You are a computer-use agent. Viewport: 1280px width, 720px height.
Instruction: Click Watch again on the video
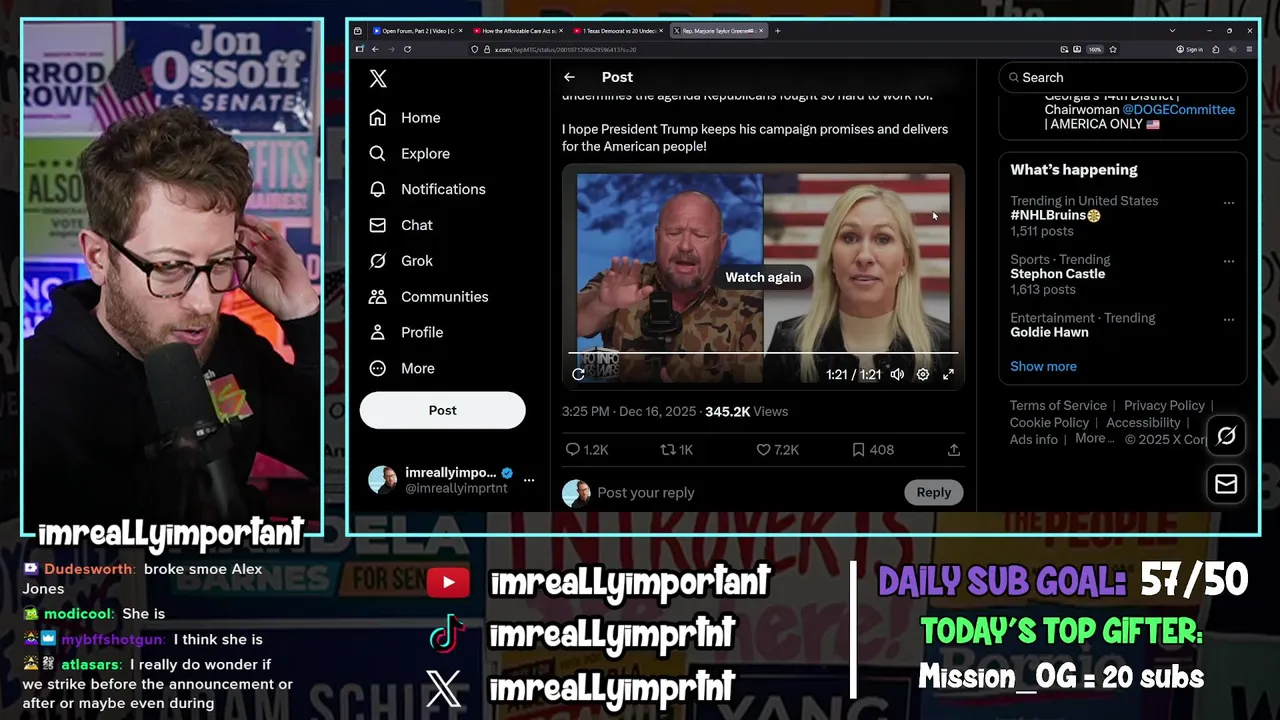763,277
